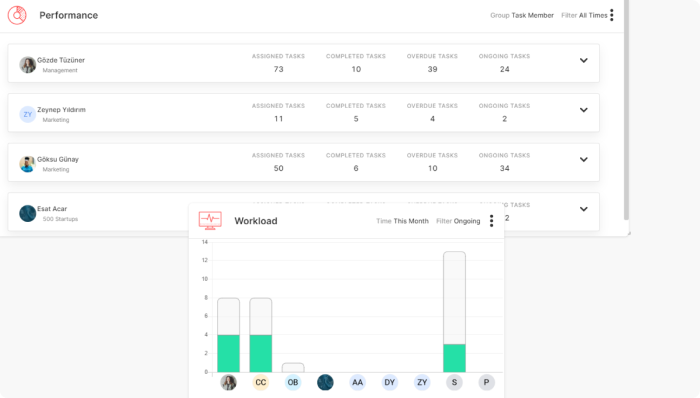Expand Esat Acar's row chevron
Screen dimensions: 700x398
coord(583,209)
